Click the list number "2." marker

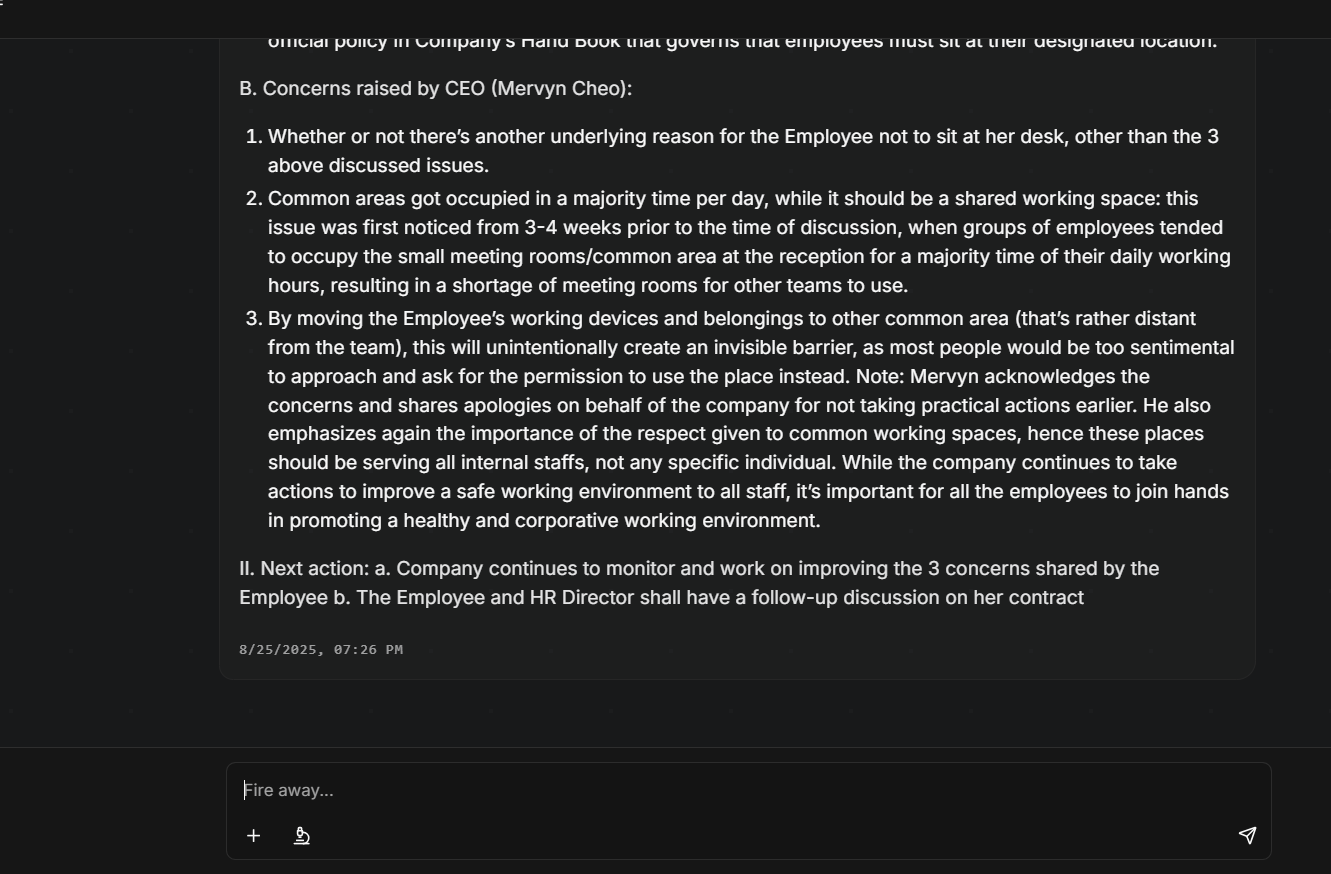pyautogui.click(x=254, y=199)
